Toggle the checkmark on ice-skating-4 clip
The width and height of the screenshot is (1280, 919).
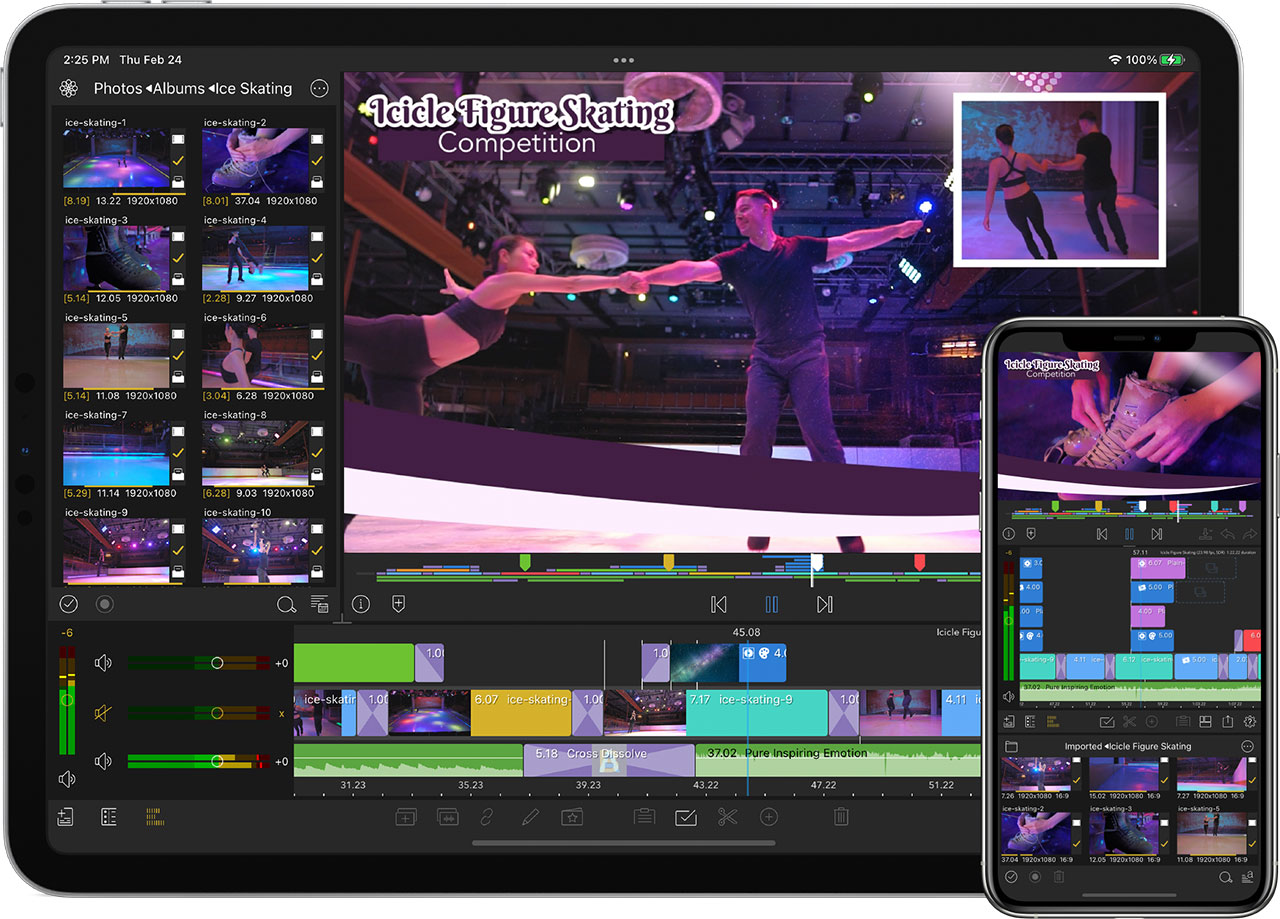[x=316, y=258]
